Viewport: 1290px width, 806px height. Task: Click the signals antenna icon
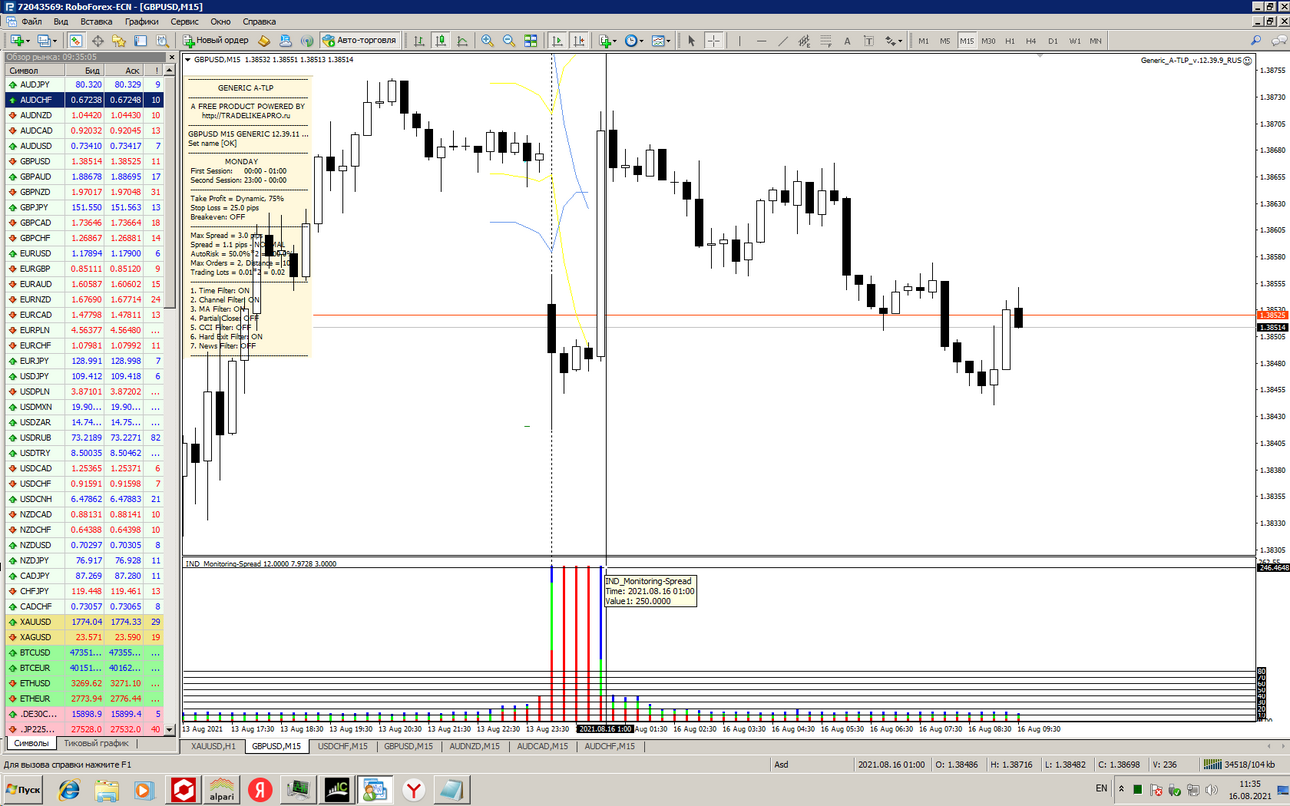coord(307,41)
